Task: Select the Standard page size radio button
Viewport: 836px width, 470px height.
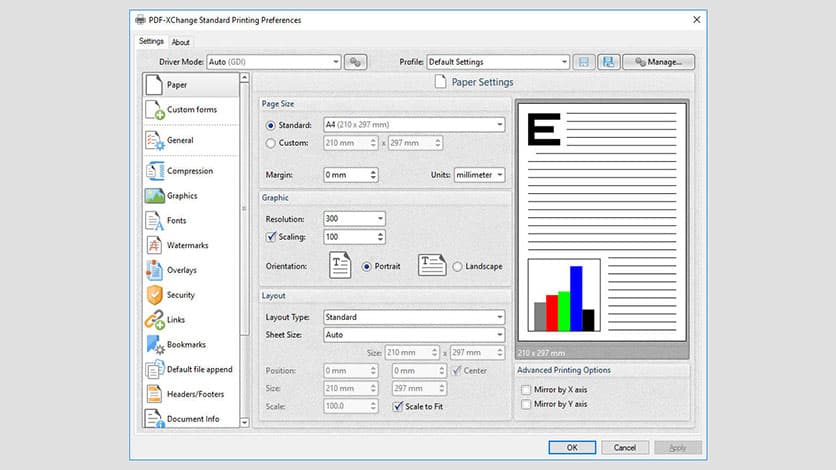Action: 271,126
